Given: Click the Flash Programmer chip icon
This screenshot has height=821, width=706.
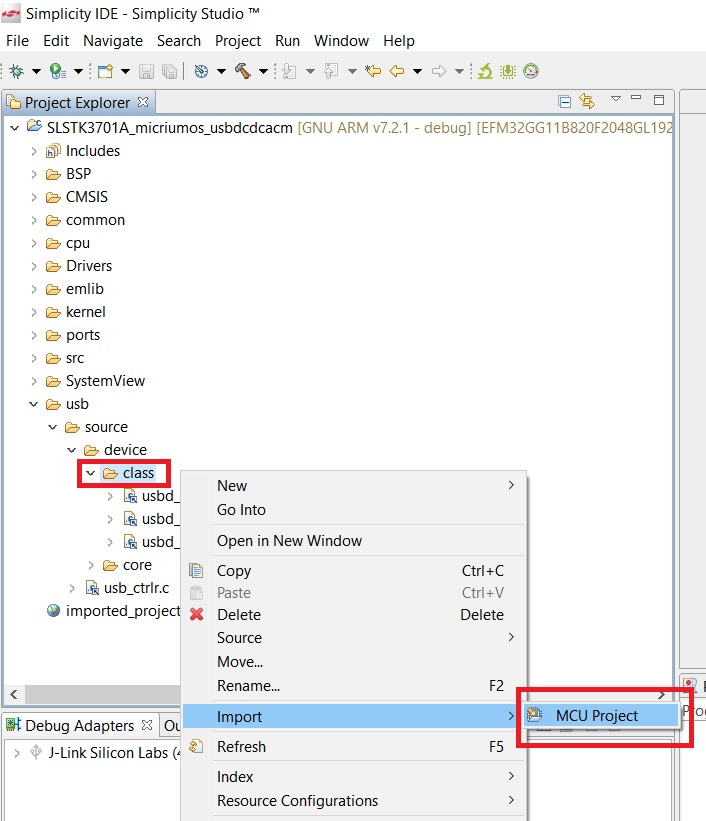Looking at the screenshot, I should pos(508,71).
